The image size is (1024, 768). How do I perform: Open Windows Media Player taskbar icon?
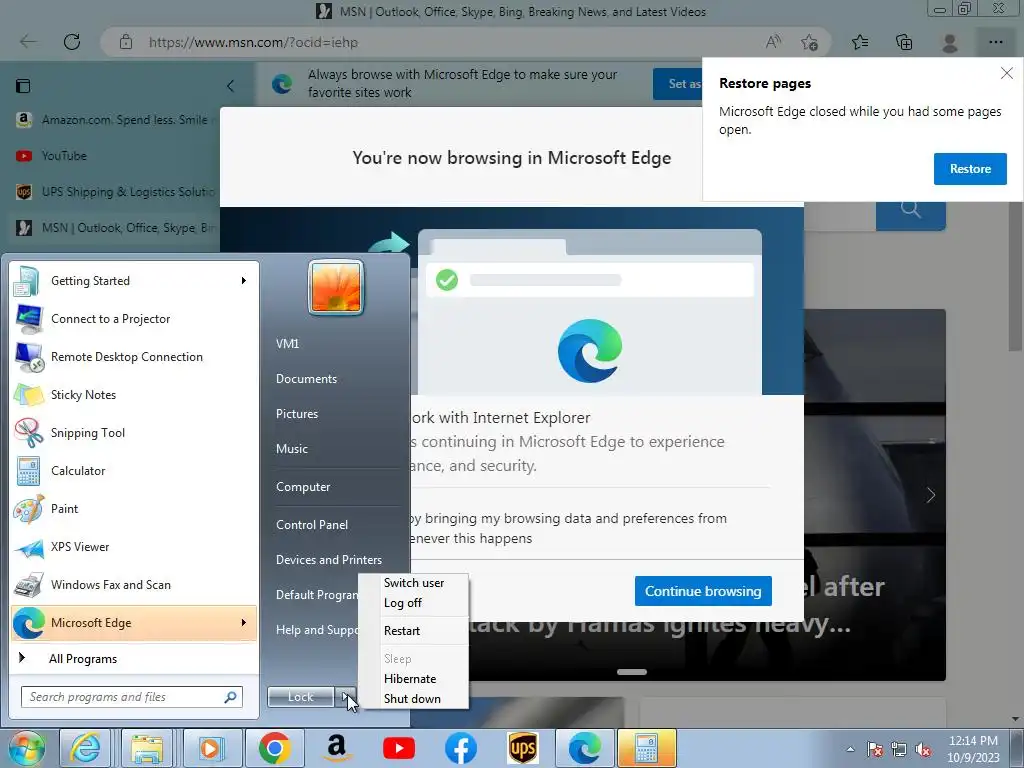(x=210, y=748)
